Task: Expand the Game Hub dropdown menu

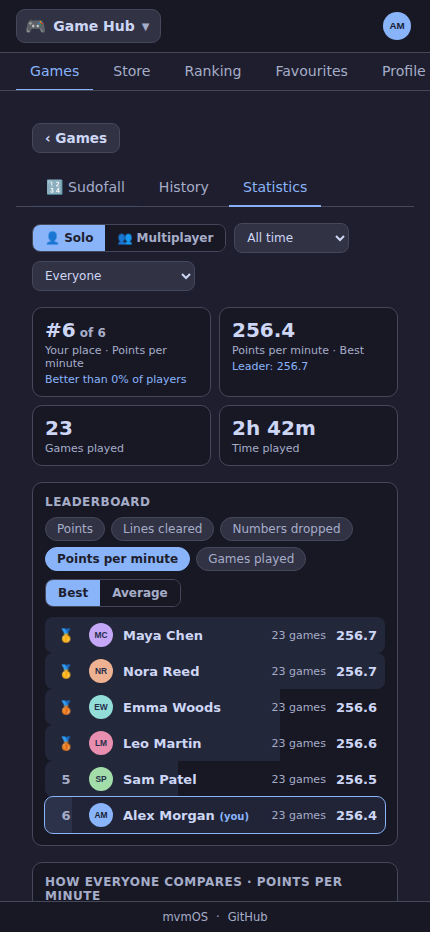Action: (89, 26)
